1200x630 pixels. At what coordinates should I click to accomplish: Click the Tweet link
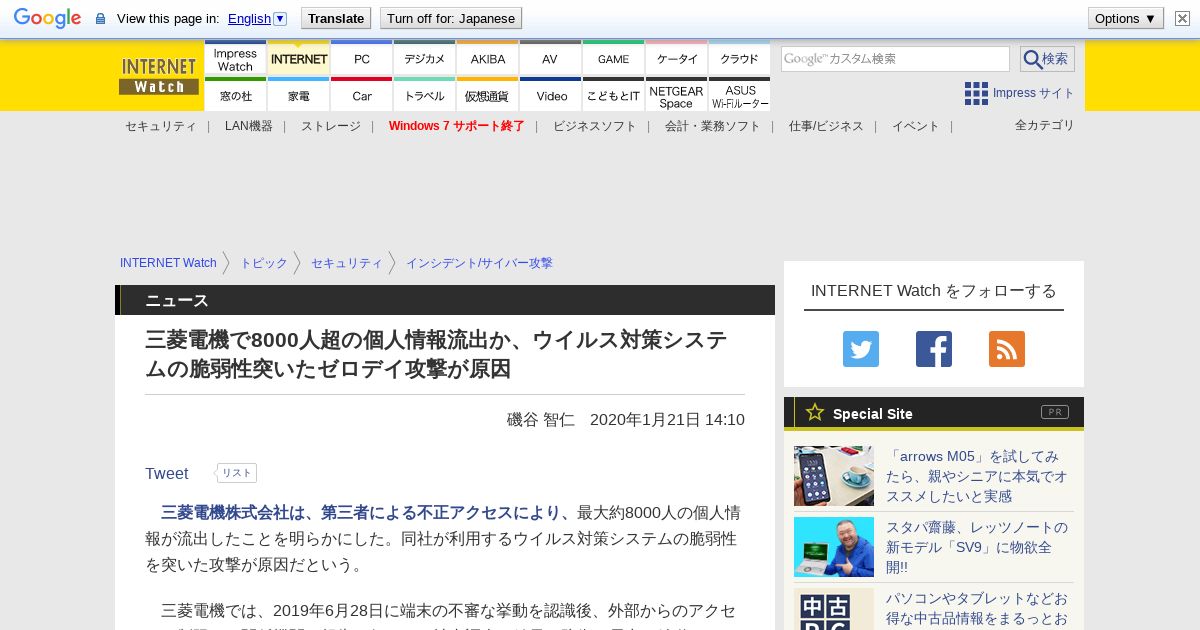coord(167,474)
